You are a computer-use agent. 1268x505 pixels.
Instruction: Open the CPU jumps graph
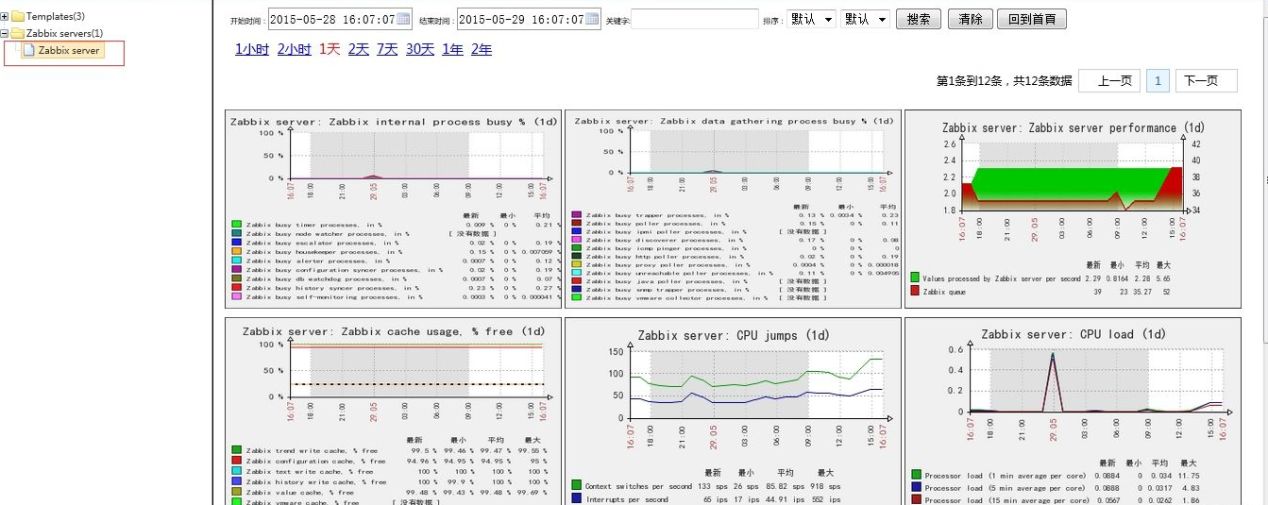[x=733, y=412]
